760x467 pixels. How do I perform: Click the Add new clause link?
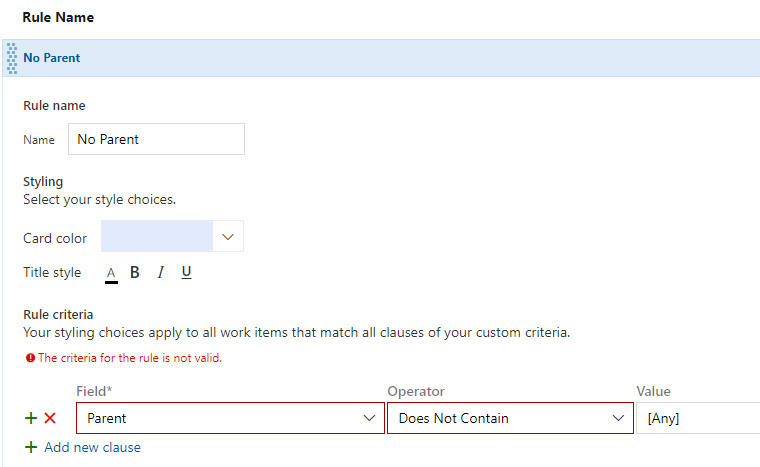92,447
